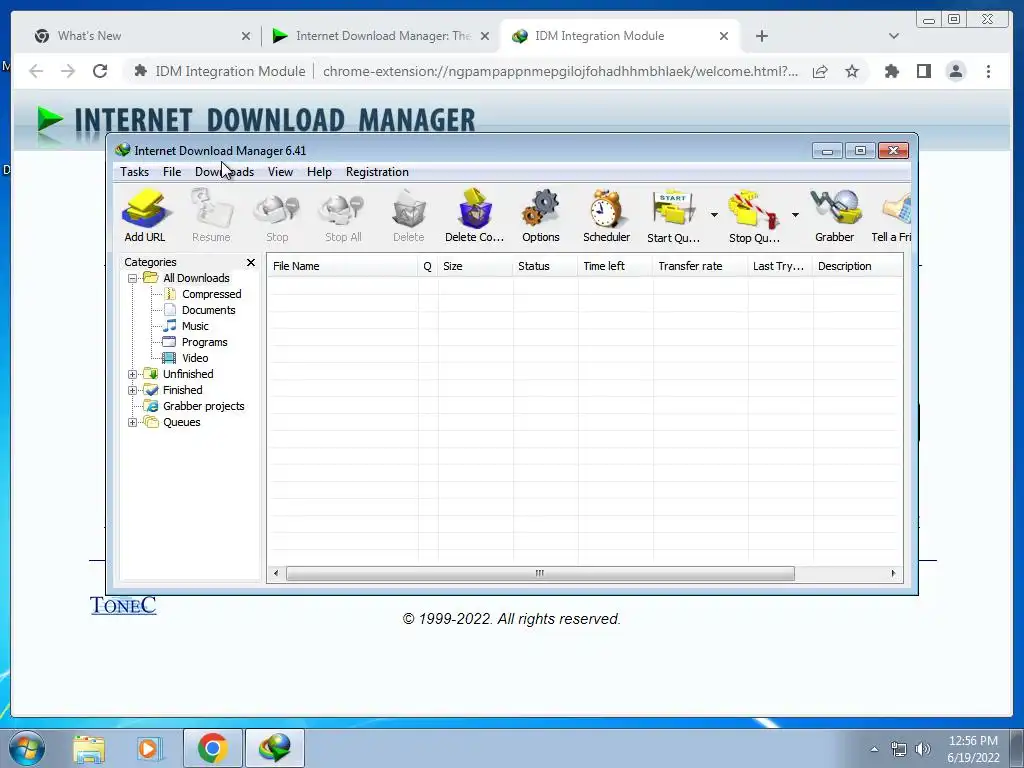Open the Registration menu

[377, 172]
